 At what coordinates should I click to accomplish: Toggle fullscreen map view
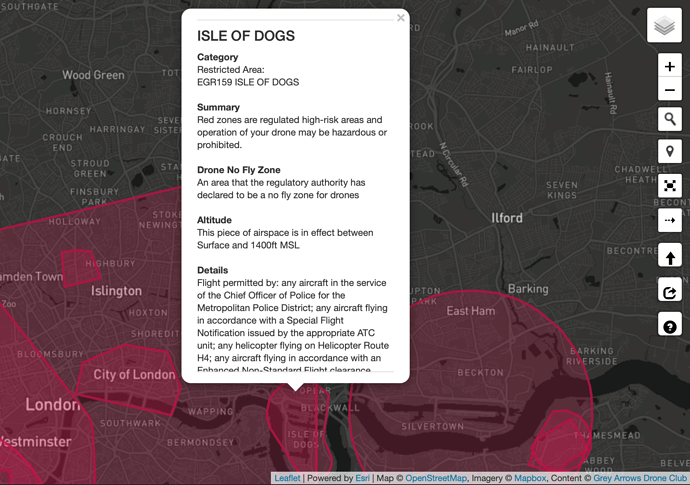pos(670,185)
